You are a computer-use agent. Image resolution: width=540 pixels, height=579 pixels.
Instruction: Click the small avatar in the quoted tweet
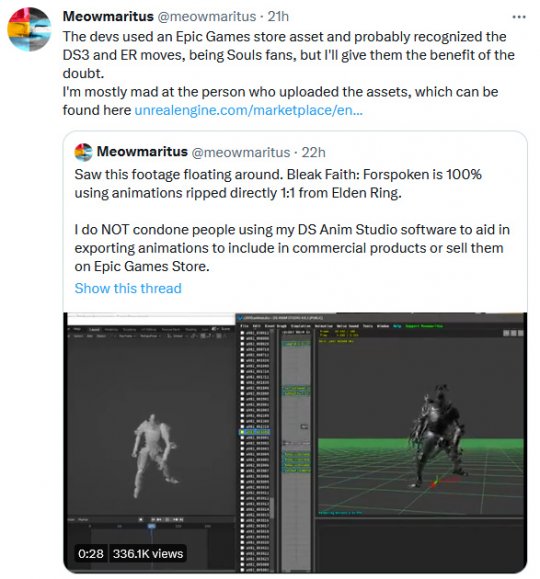pyautogui.click(x=83, y=152)
